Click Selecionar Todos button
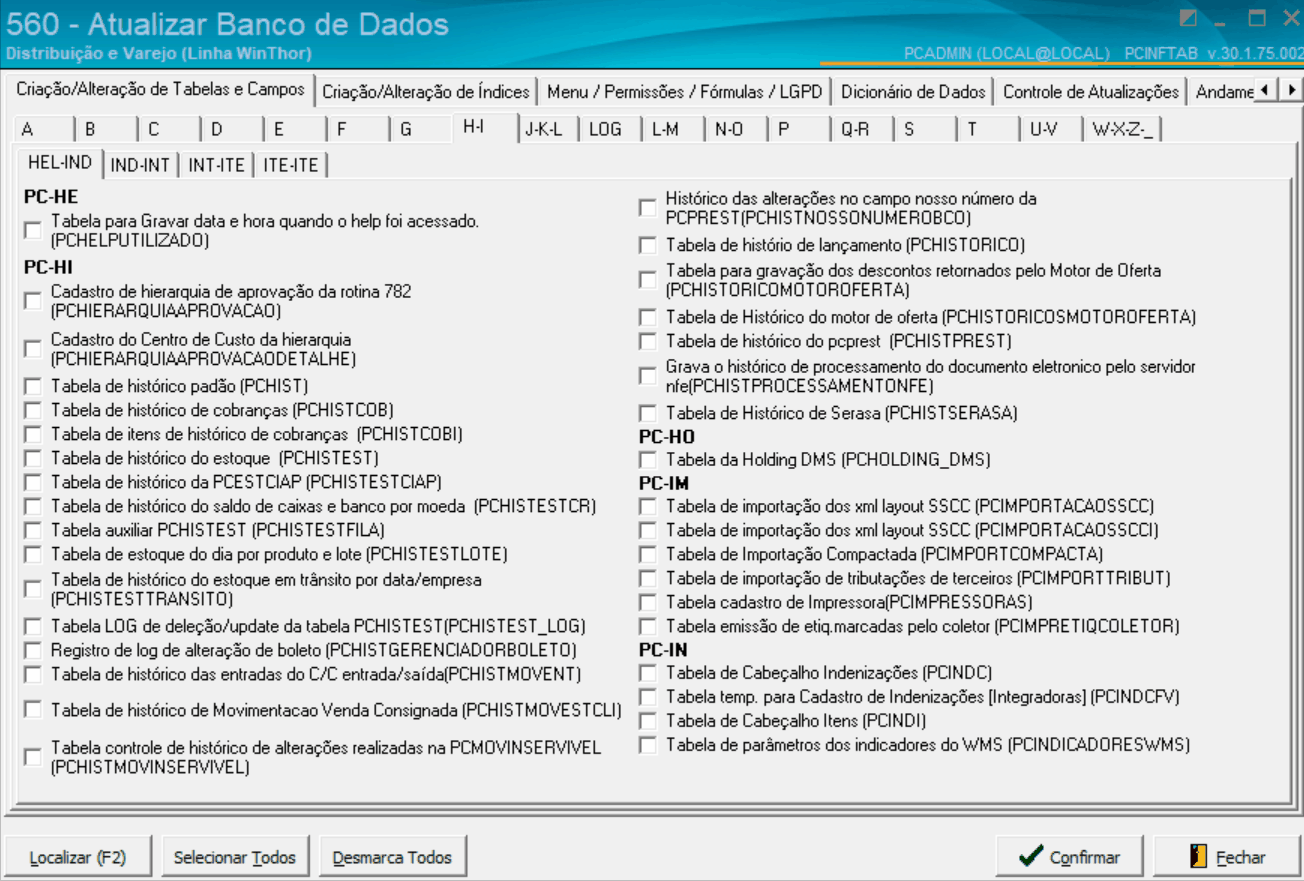This screenshot has width=1304, height=881. click(235, 857)
